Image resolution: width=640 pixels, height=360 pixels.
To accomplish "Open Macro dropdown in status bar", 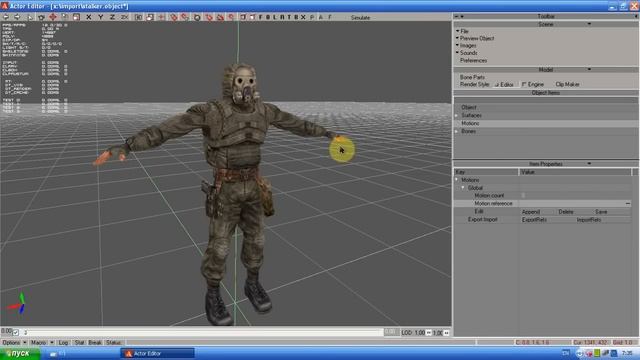I will pos(42,342).
